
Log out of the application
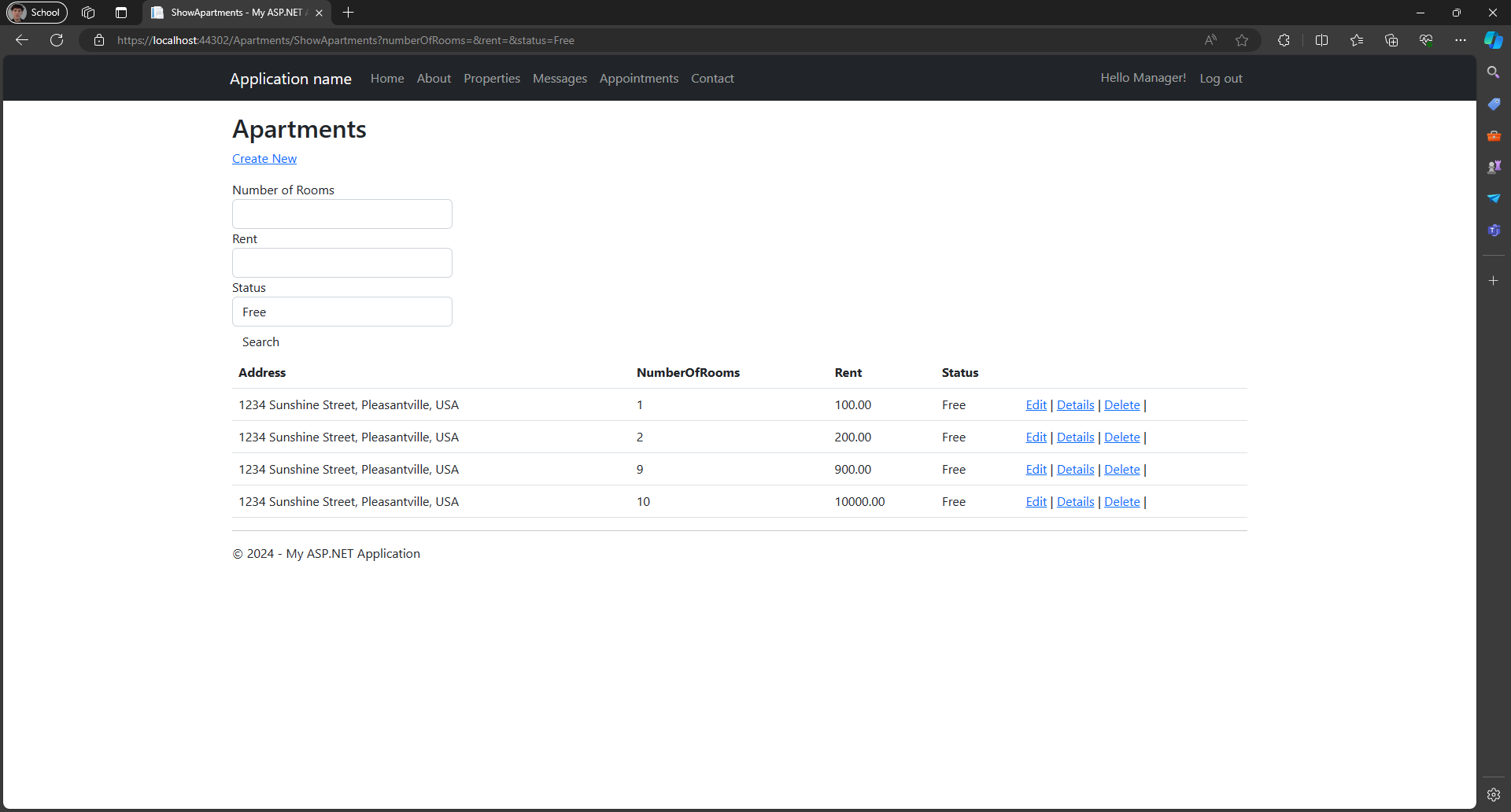(1221, 79)
